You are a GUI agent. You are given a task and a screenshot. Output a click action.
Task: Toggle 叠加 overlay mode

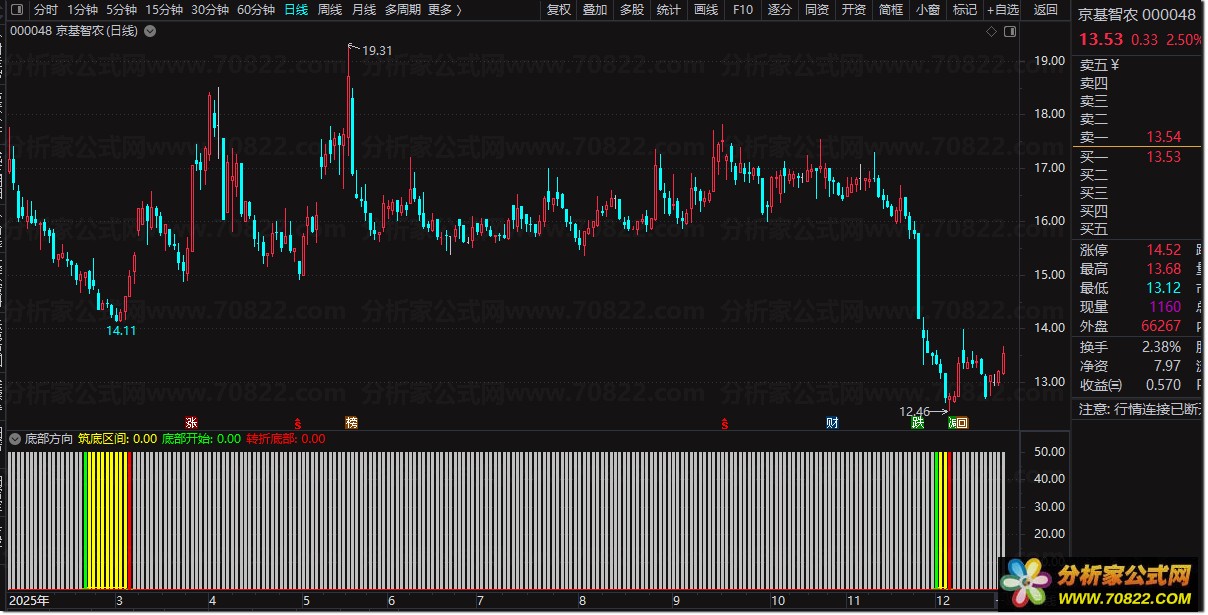[595, 10]
